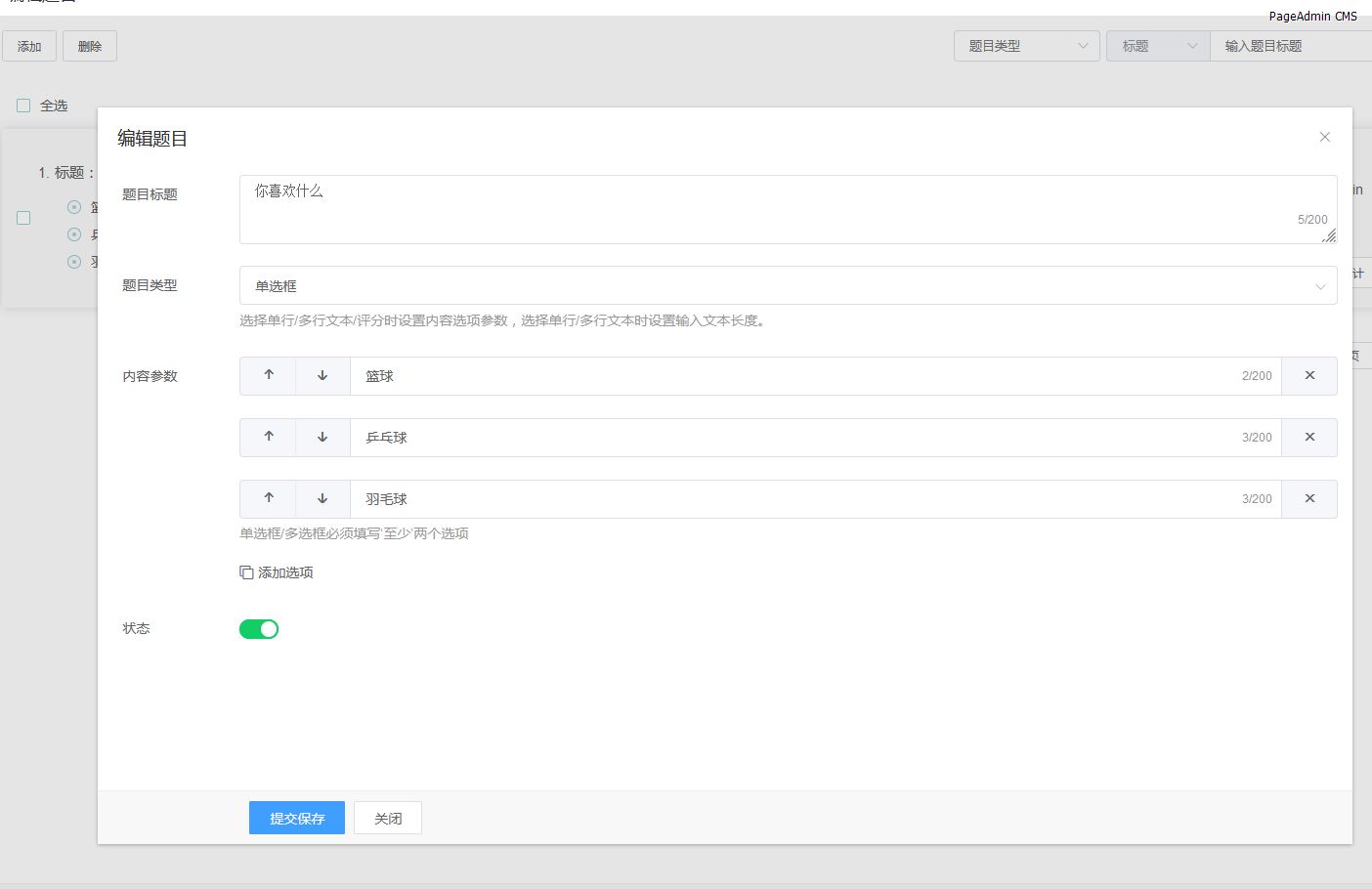Move 羽毛球 option down
This screenshot has width=1372, height=889.
[322, 499]
